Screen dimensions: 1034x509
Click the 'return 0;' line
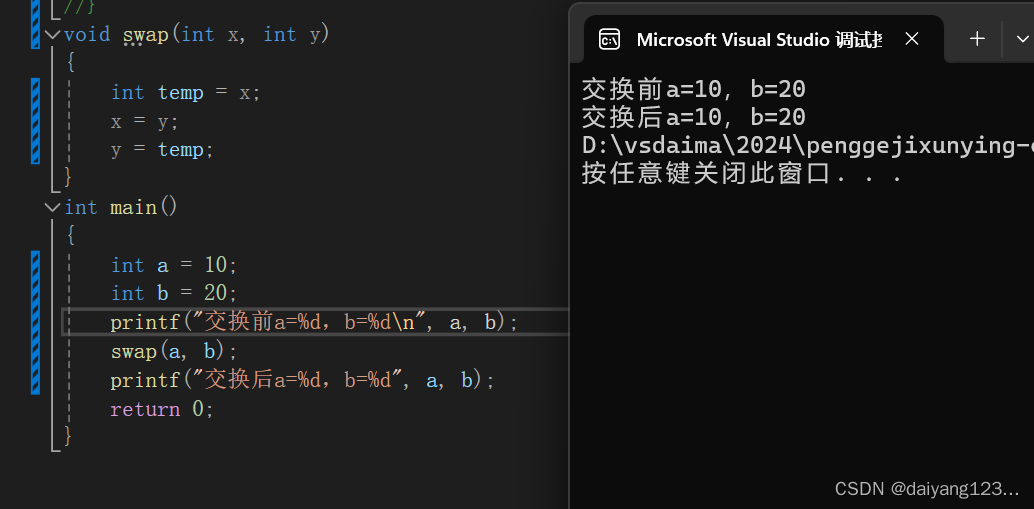click(x=162, y=410)
